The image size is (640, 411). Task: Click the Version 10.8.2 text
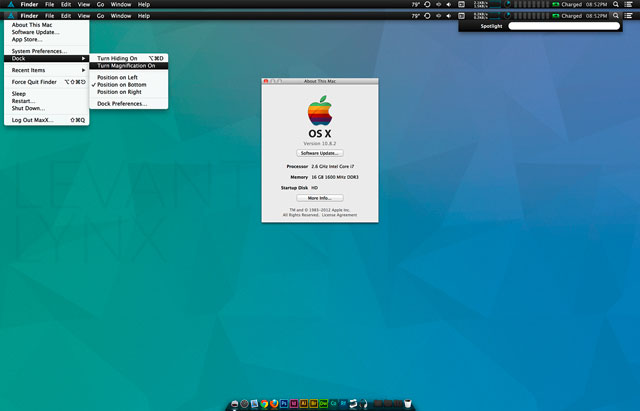(x=320, y=144)
